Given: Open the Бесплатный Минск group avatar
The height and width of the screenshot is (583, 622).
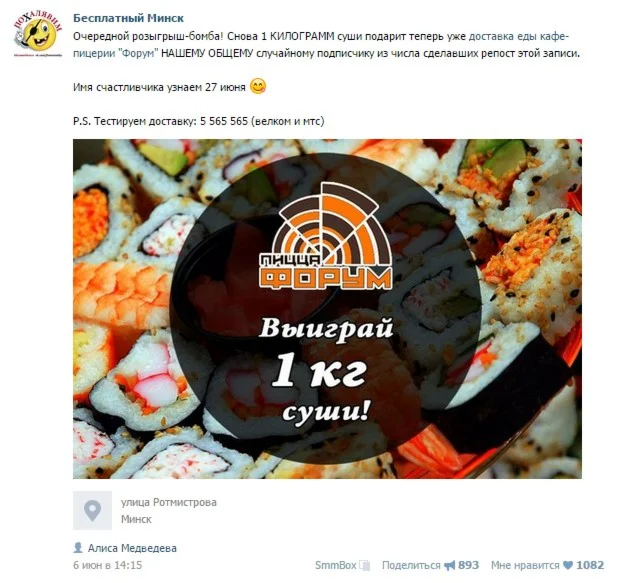Looking at the screenshot, I should tap(38, 35).
